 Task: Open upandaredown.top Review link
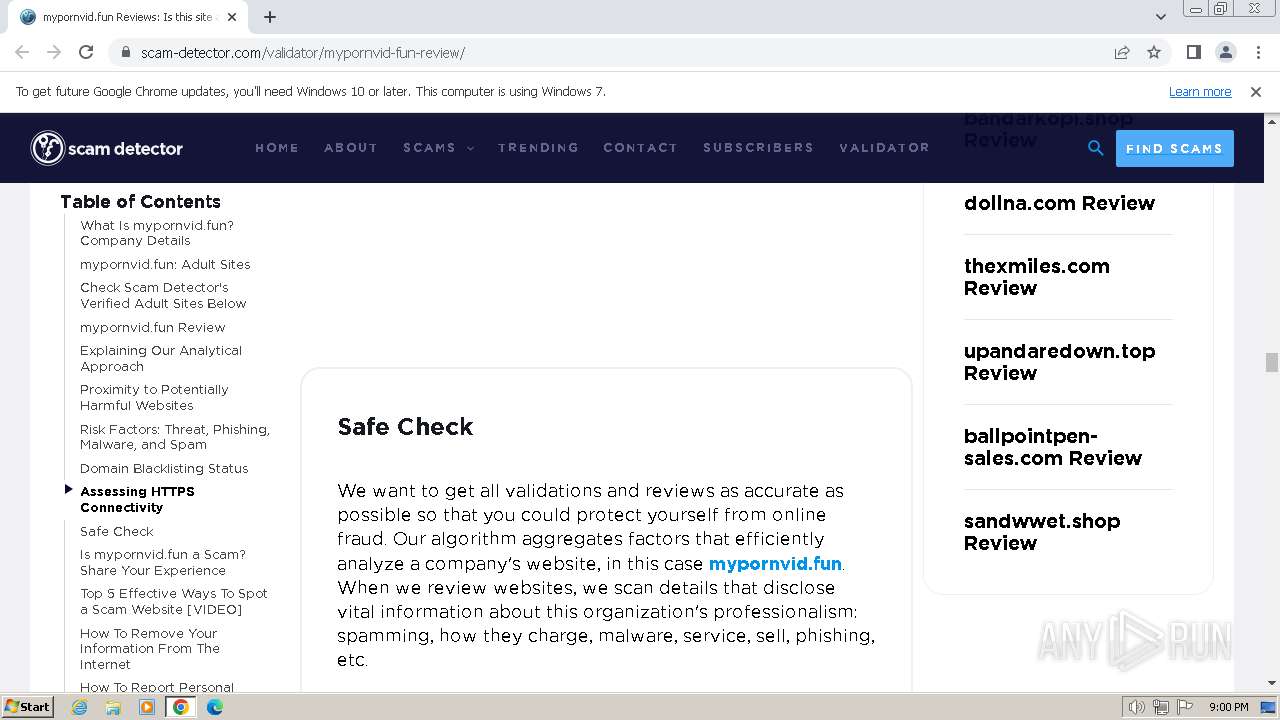[1059, 362]
